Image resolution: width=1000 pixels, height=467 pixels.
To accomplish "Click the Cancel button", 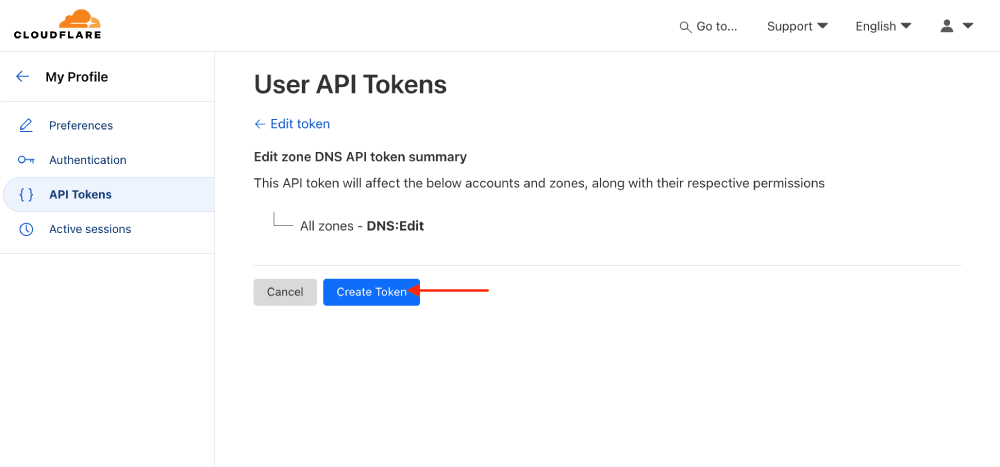I will pyautogui.click(x=285, y=292).
